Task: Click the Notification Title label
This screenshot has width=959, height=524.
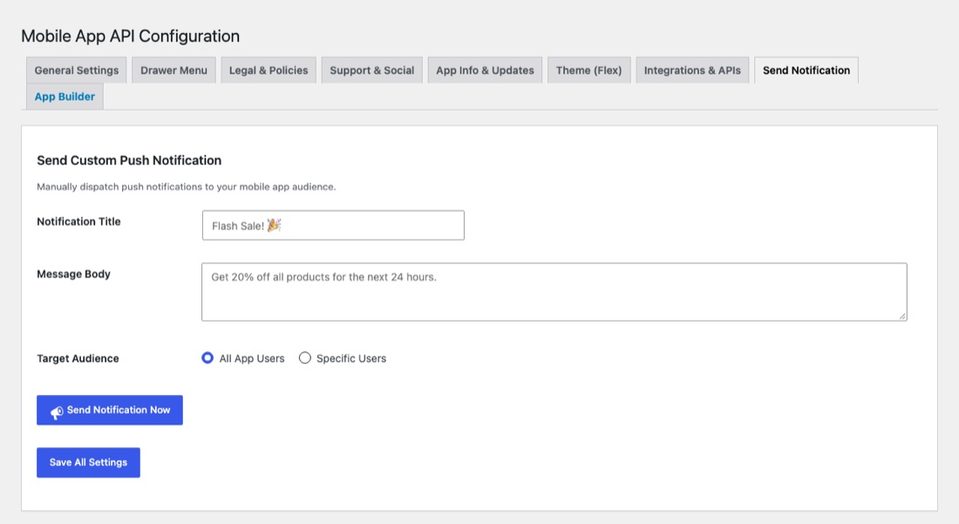Action: (x=79, y=221)
